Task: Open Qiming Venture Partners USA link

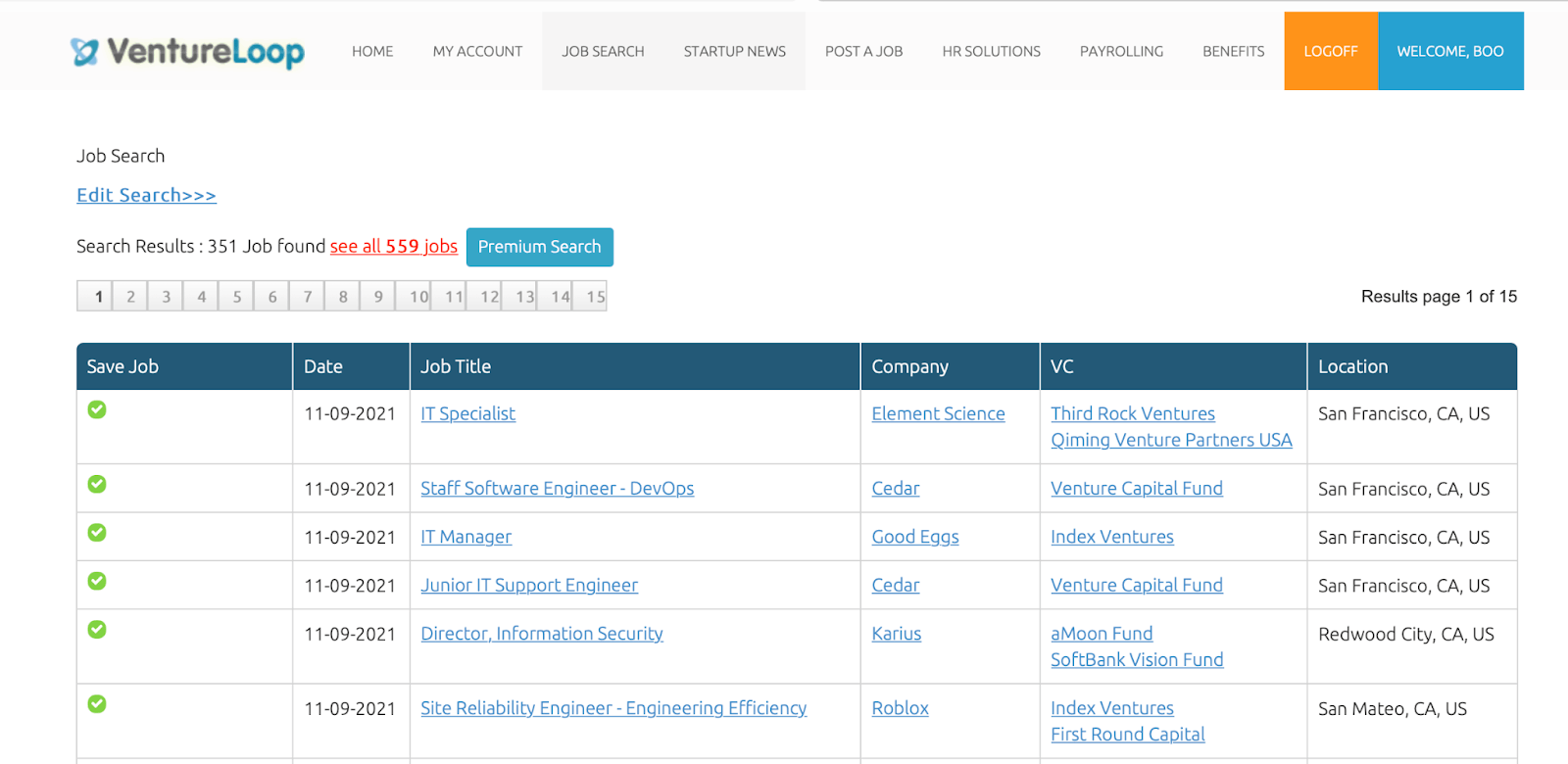Action: pyautogui.click(x=1171, y=440)
